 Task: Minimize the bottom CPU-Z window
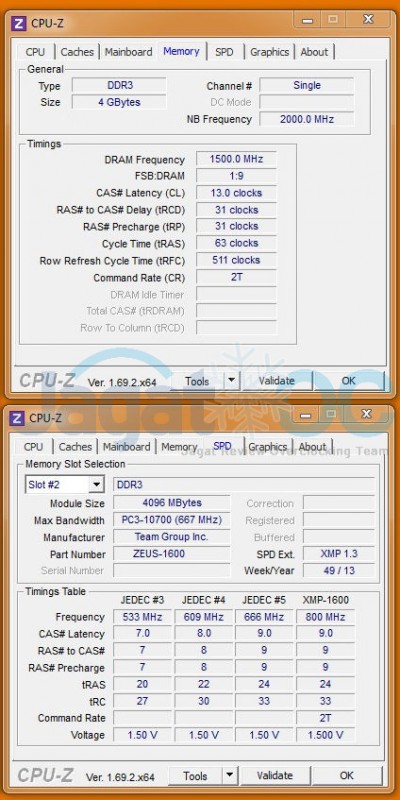(x=307, y=414)
